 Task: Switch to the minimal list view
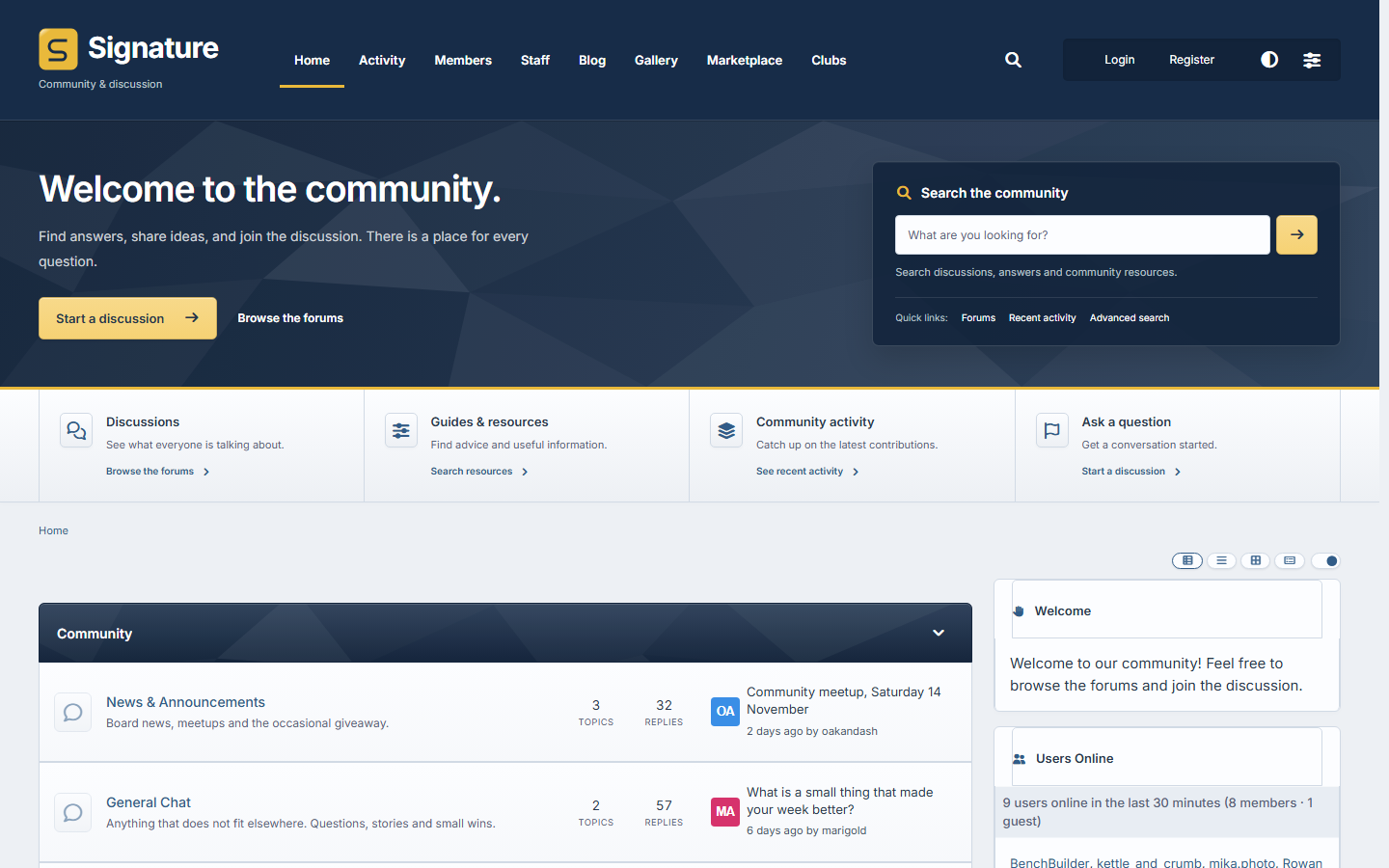coord(1221,560)
